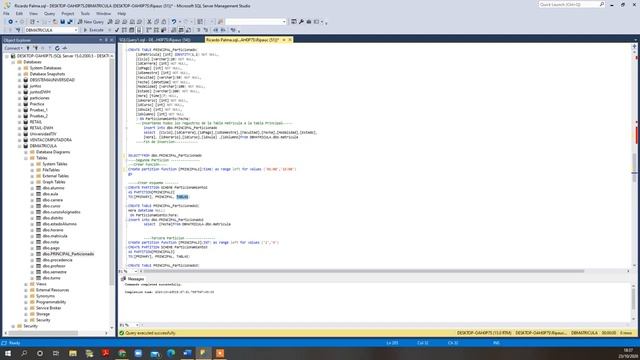
Task: Click the Undo arrow icon
Action: pyautogui.click(x=174, y=22)
